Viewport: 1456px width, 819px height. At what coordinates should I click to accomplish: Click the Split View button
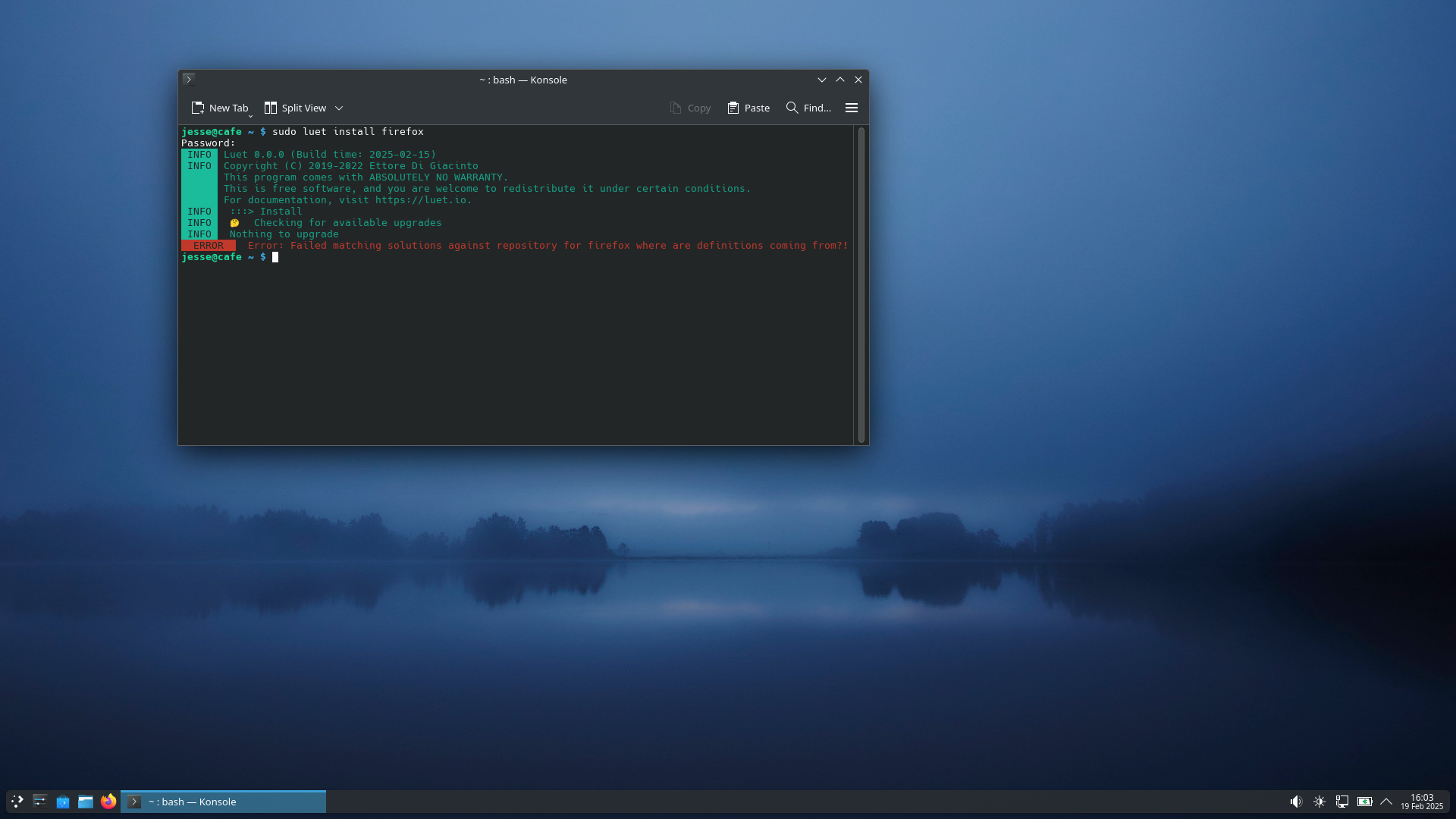[295, 108]
